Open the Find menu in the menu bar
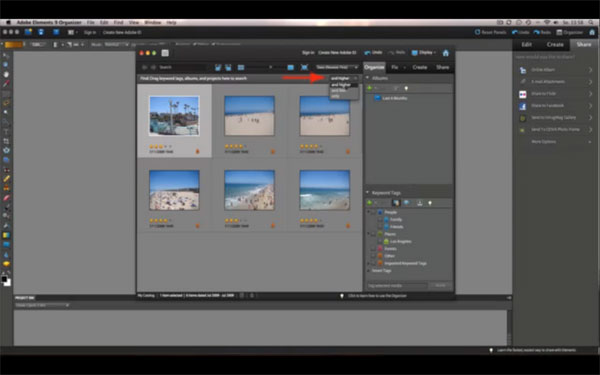This screenshot has height=375, width=600. pos(118,23)
